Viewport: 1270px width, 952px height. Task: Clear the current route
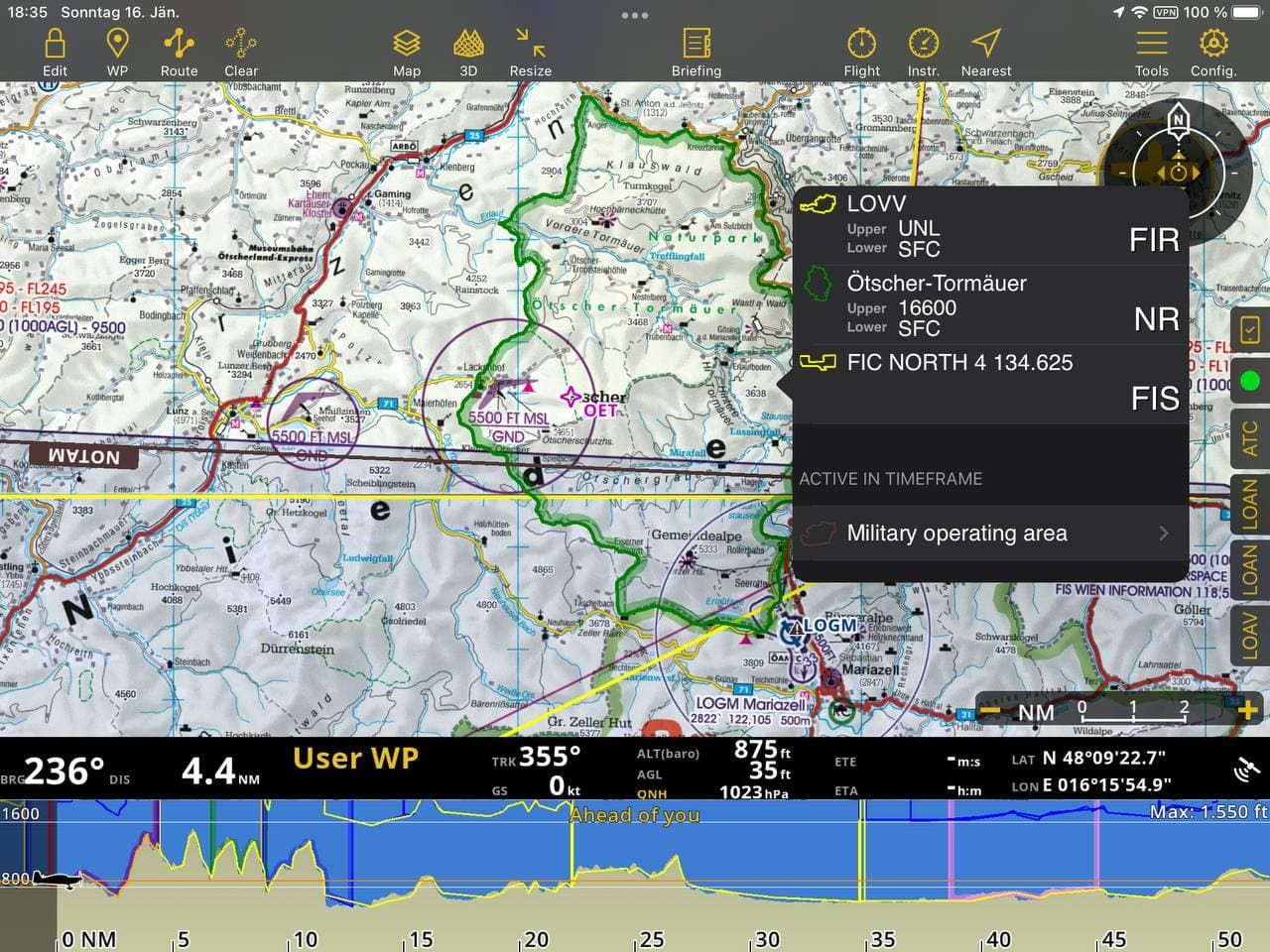[x=240, y=52]
